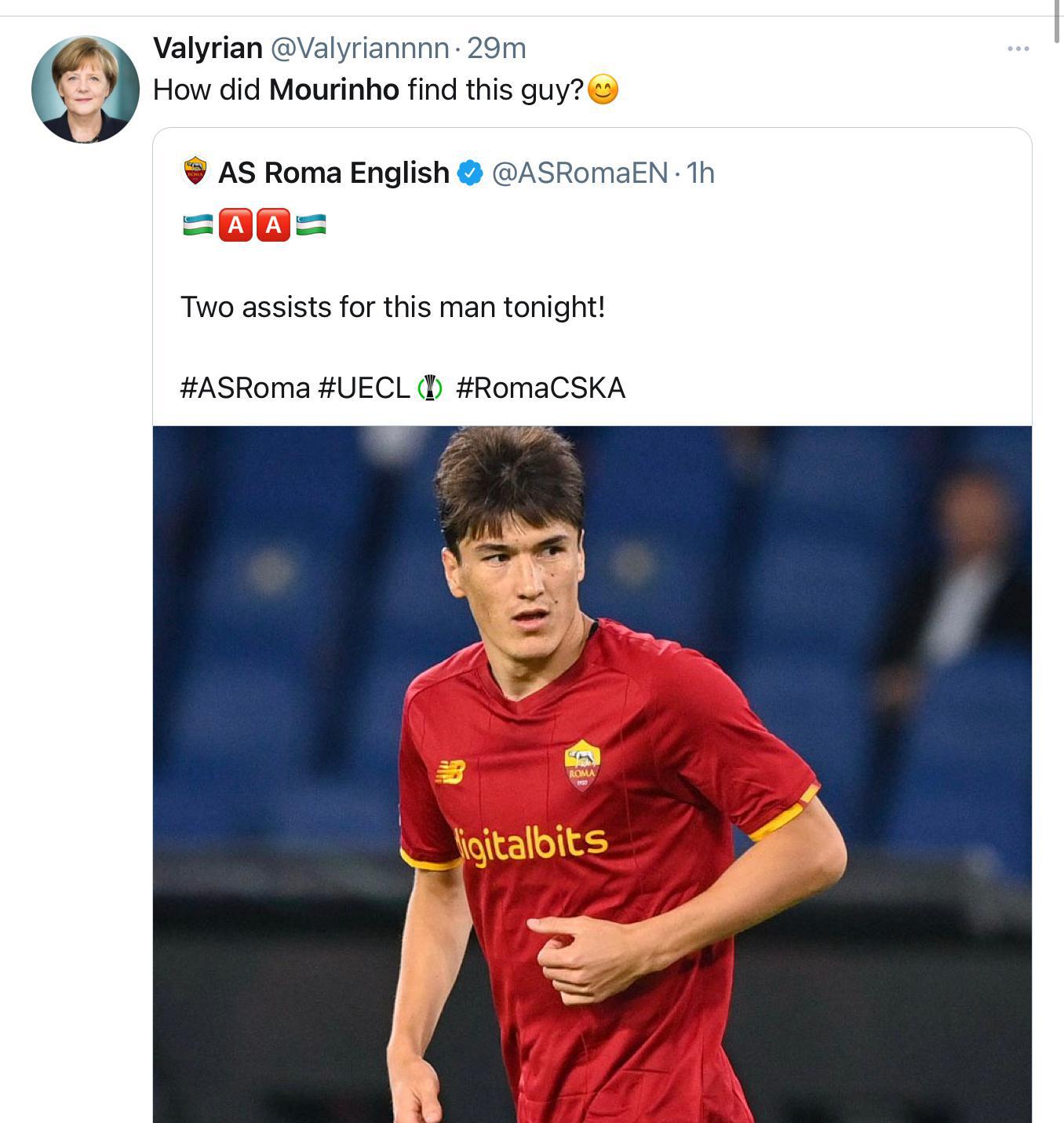Open the Valyrian display name link
The width and height of the screenshot is (1064, 1123).
(207, 48)
